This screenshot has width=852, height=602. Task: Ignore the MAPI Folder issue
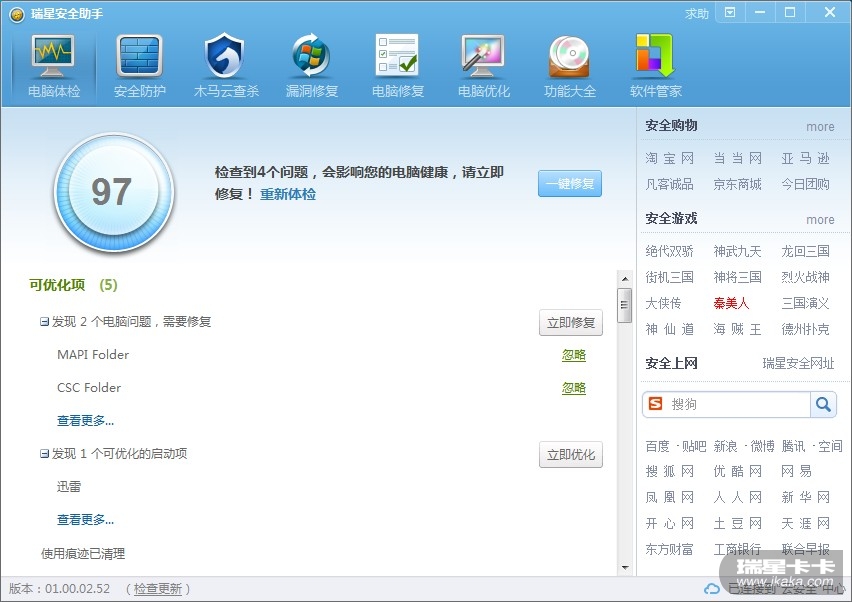(574, 355)
